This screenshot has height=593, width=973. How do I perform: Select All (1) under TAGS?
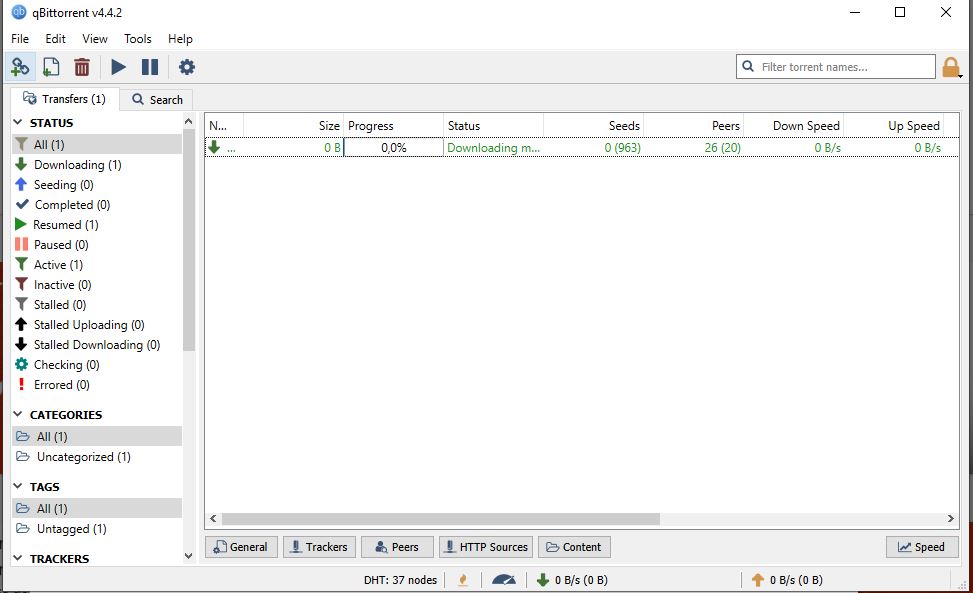coord(97,509)
